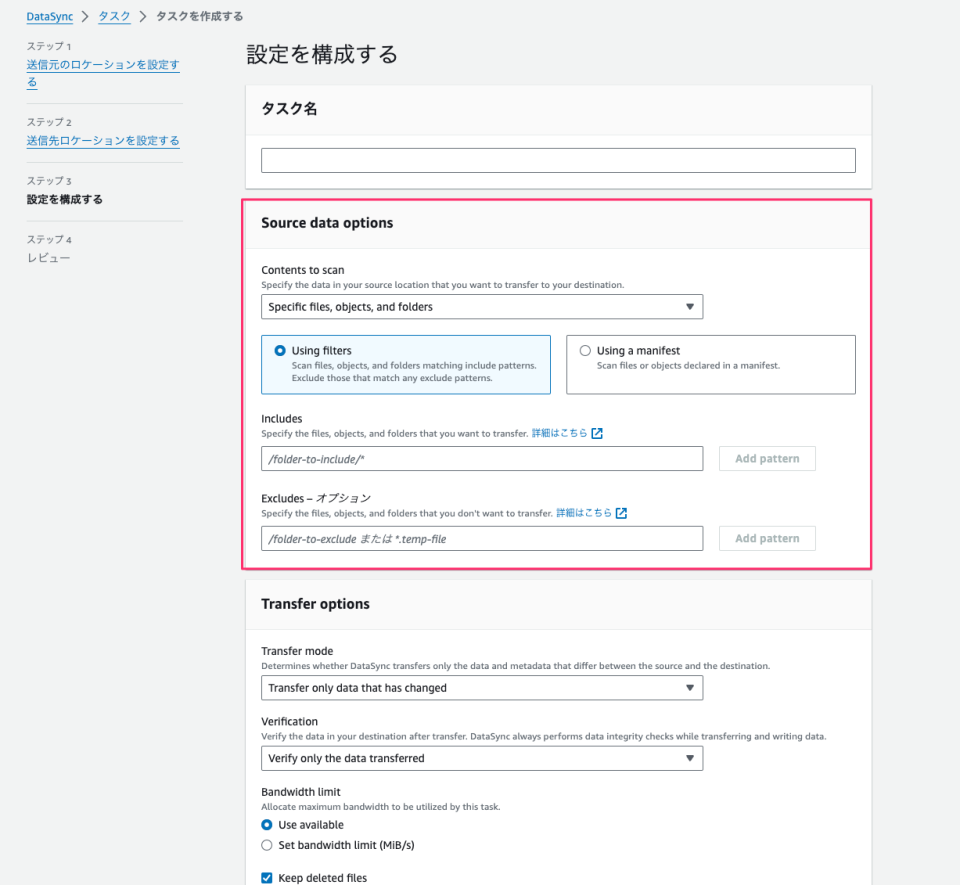Click the dropdown arrow of Verification
The image size is (960, 885).
[x=690, y=758]
